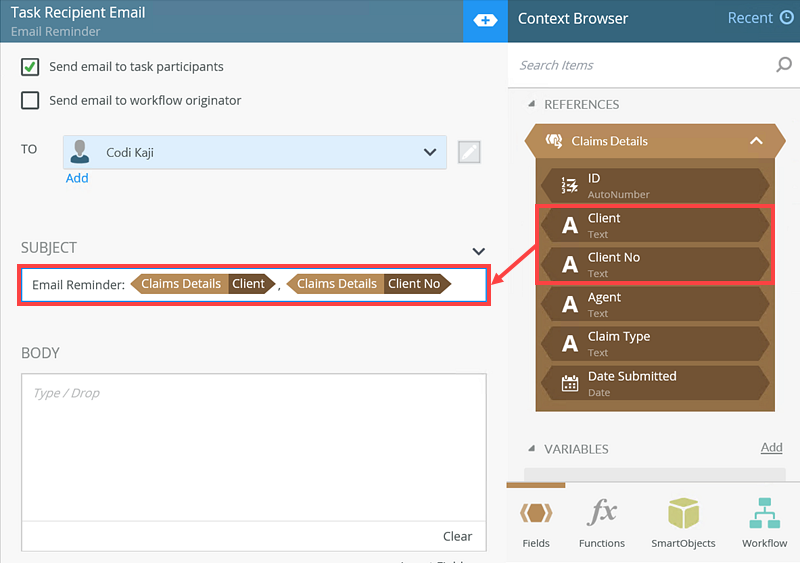Click the Date Submitted calendar icon
This screenshot has height=563, width=800.
[570, 383]
